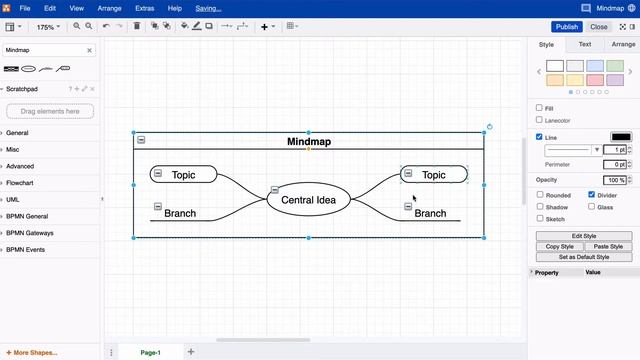640x360 pixels.
Task: Open the connection arrow style dropdown
Action: tap(226, 26)
